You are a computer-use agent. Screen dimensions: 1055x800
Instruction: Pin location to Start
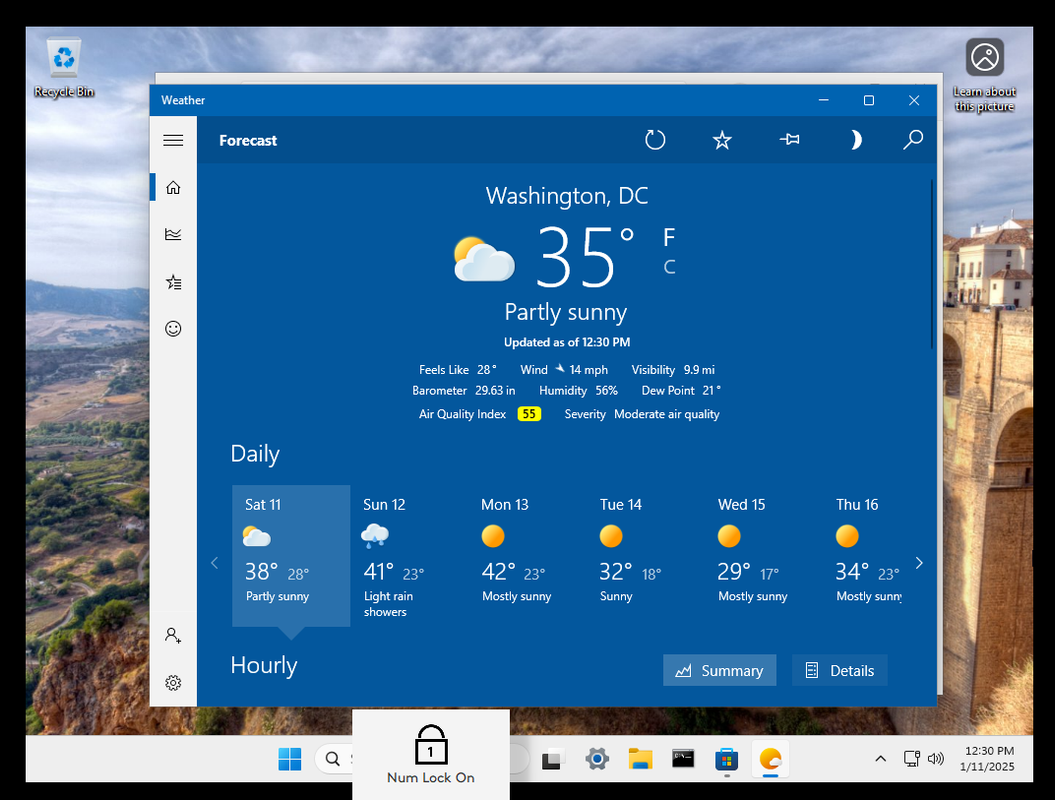click(x=789, y=139)
